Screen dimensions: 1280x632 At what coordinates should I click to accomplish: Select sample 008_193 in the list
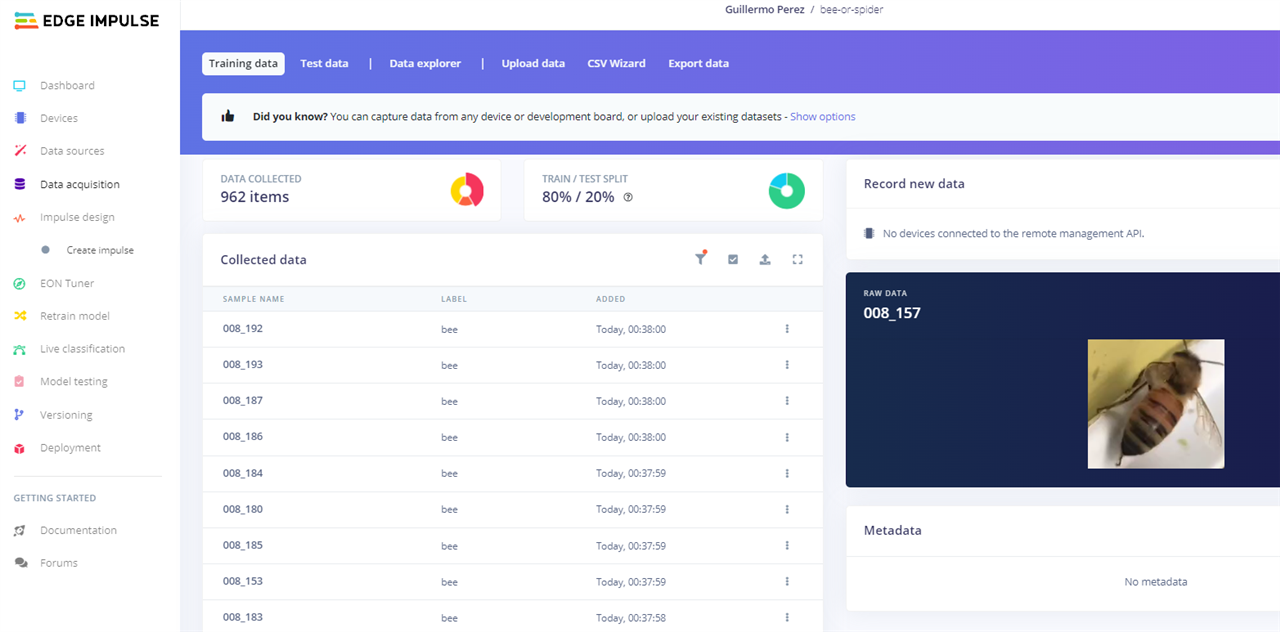tap(243, 365)
